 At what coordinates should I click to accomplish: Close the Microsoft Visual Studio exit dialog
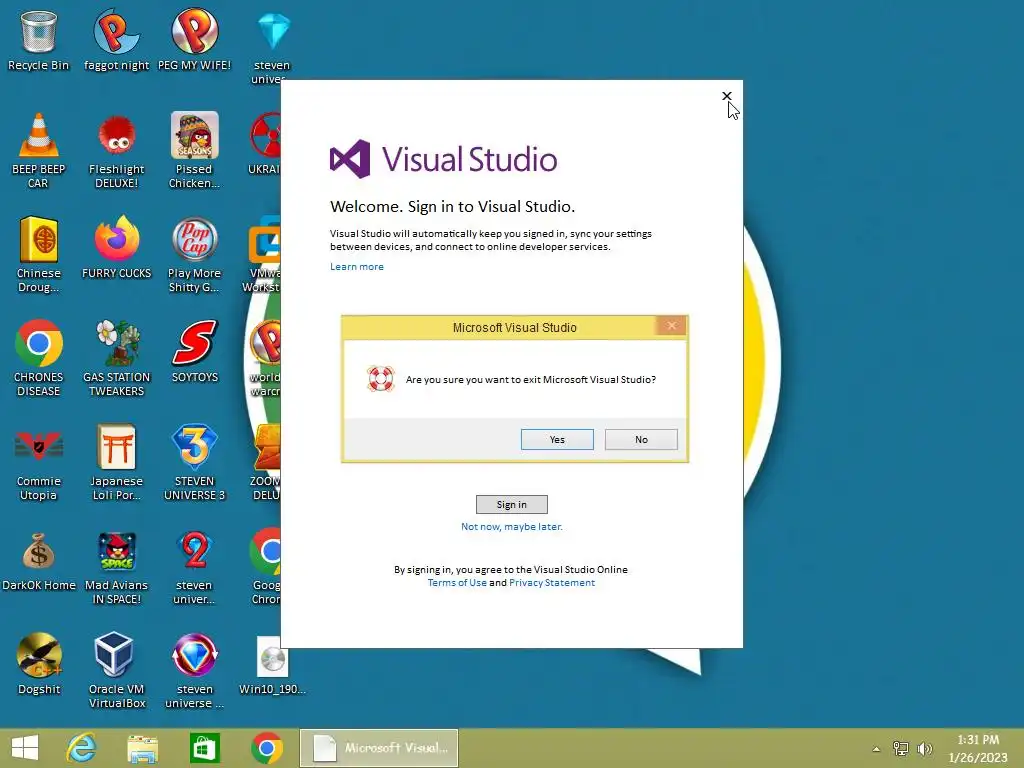click(671, 326)
